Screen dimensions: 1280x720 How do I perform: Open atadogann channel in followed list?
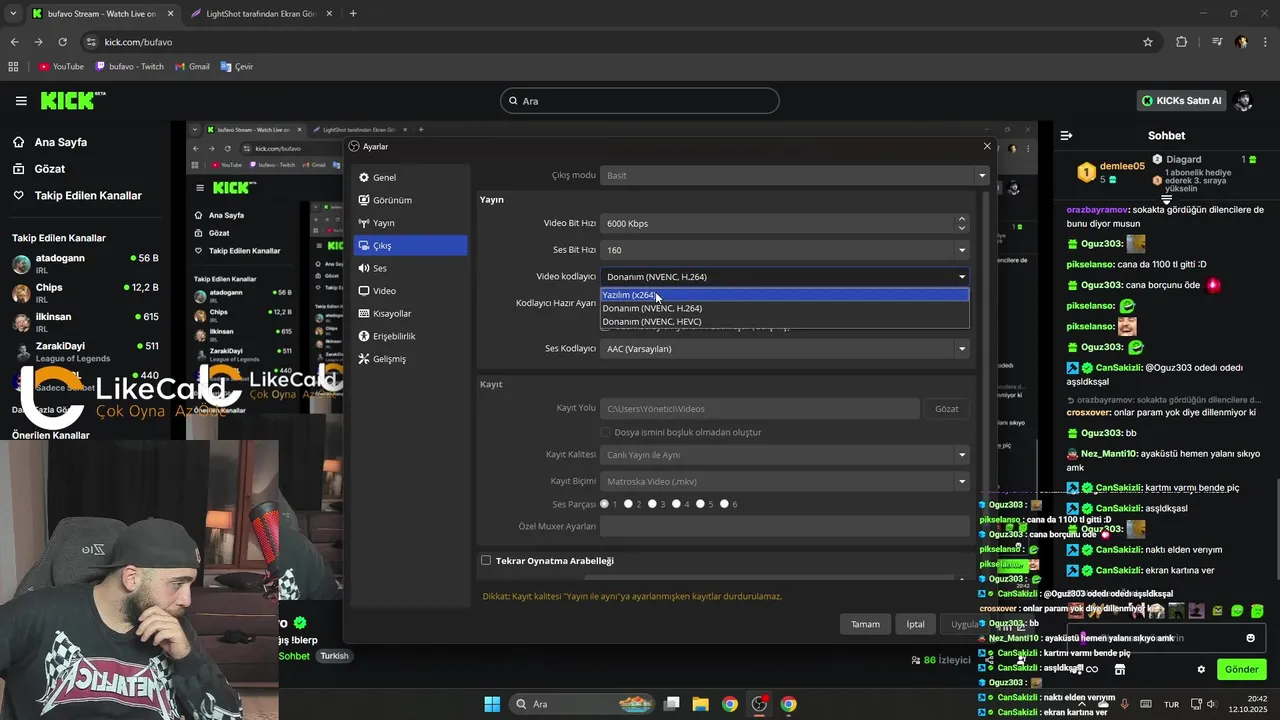tap(85, 264)
